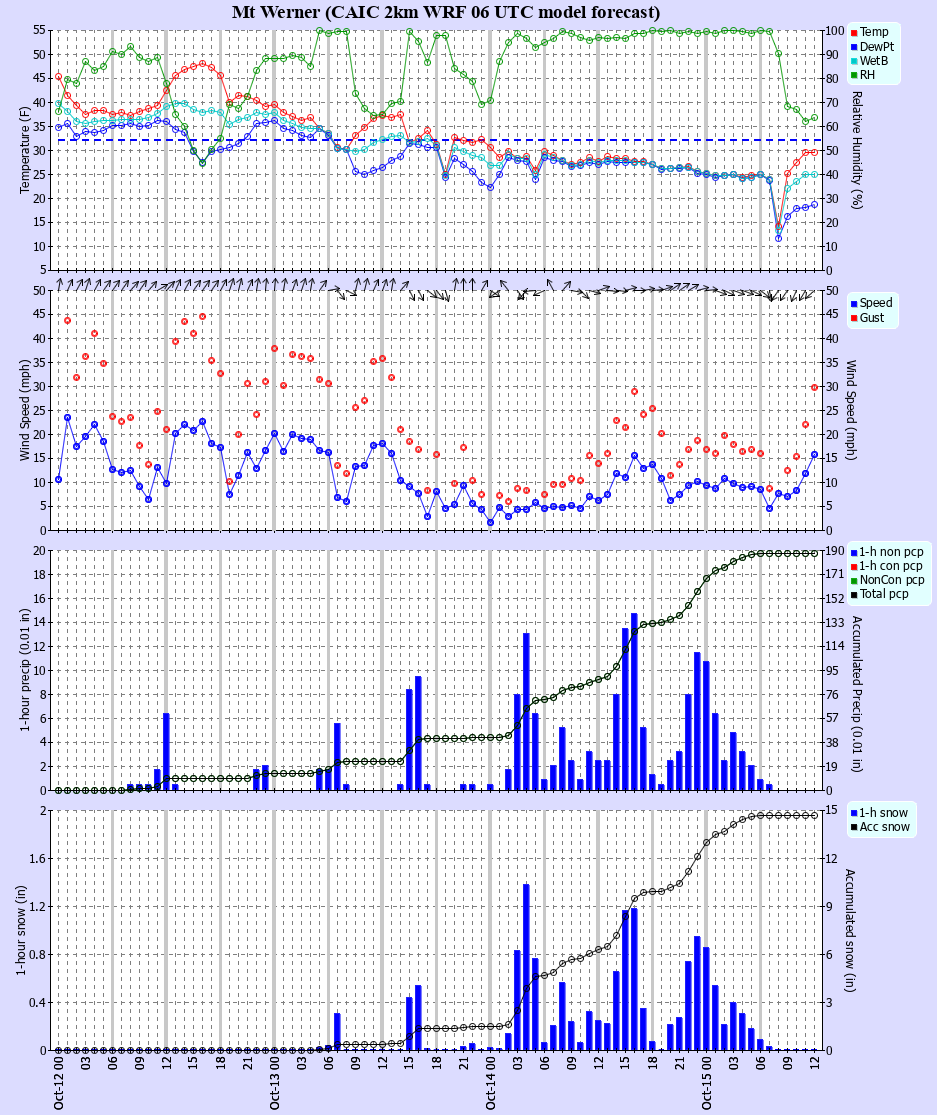Viewport: 937px width, 1115px height.
Task: Select the 'Gust' legend label
Action: tap(872, 317)
